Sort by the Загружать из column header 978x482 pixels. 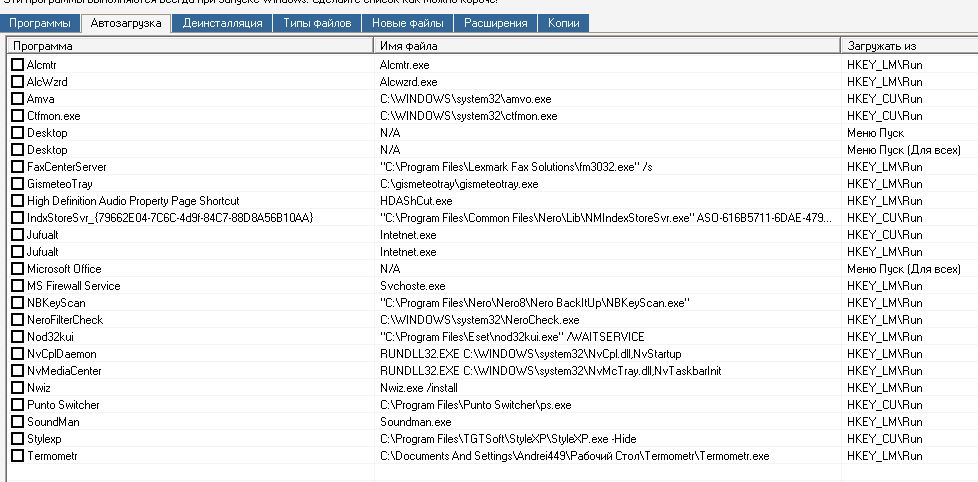[909, 46]
